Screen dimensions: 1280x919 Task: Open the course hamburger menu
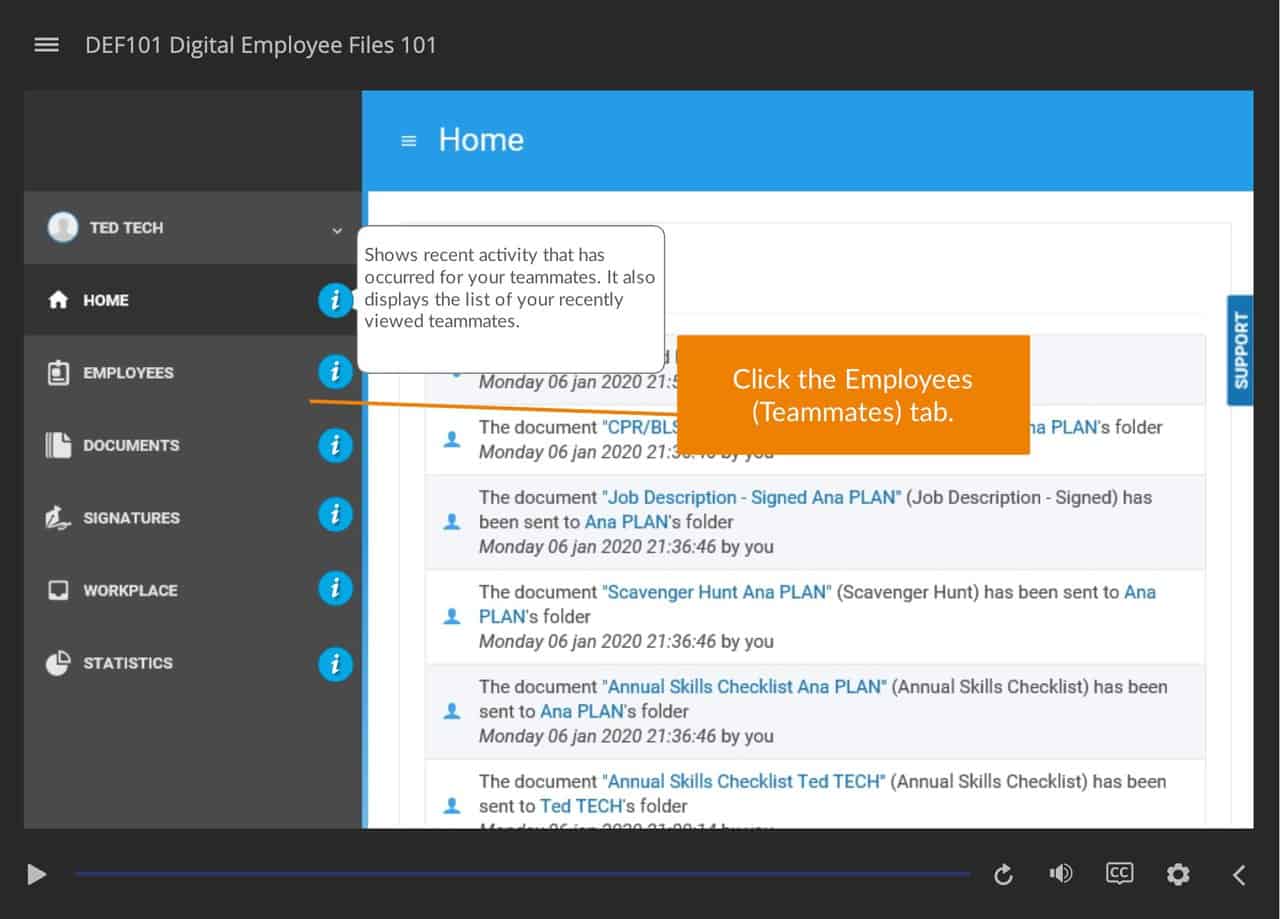coord(46,45)
